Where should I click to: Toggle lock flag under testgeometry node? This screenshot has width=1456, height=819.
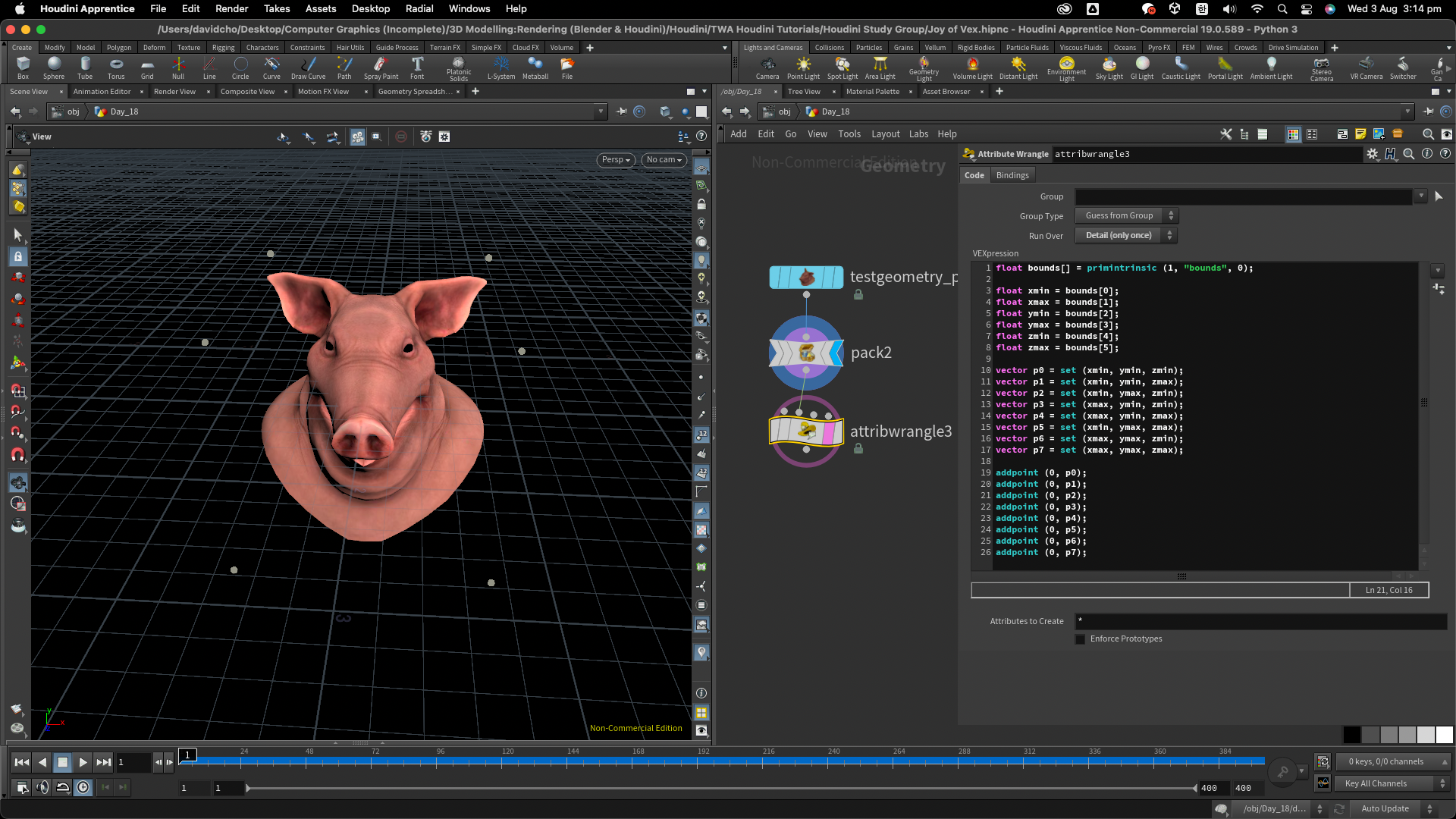point(858,295)
